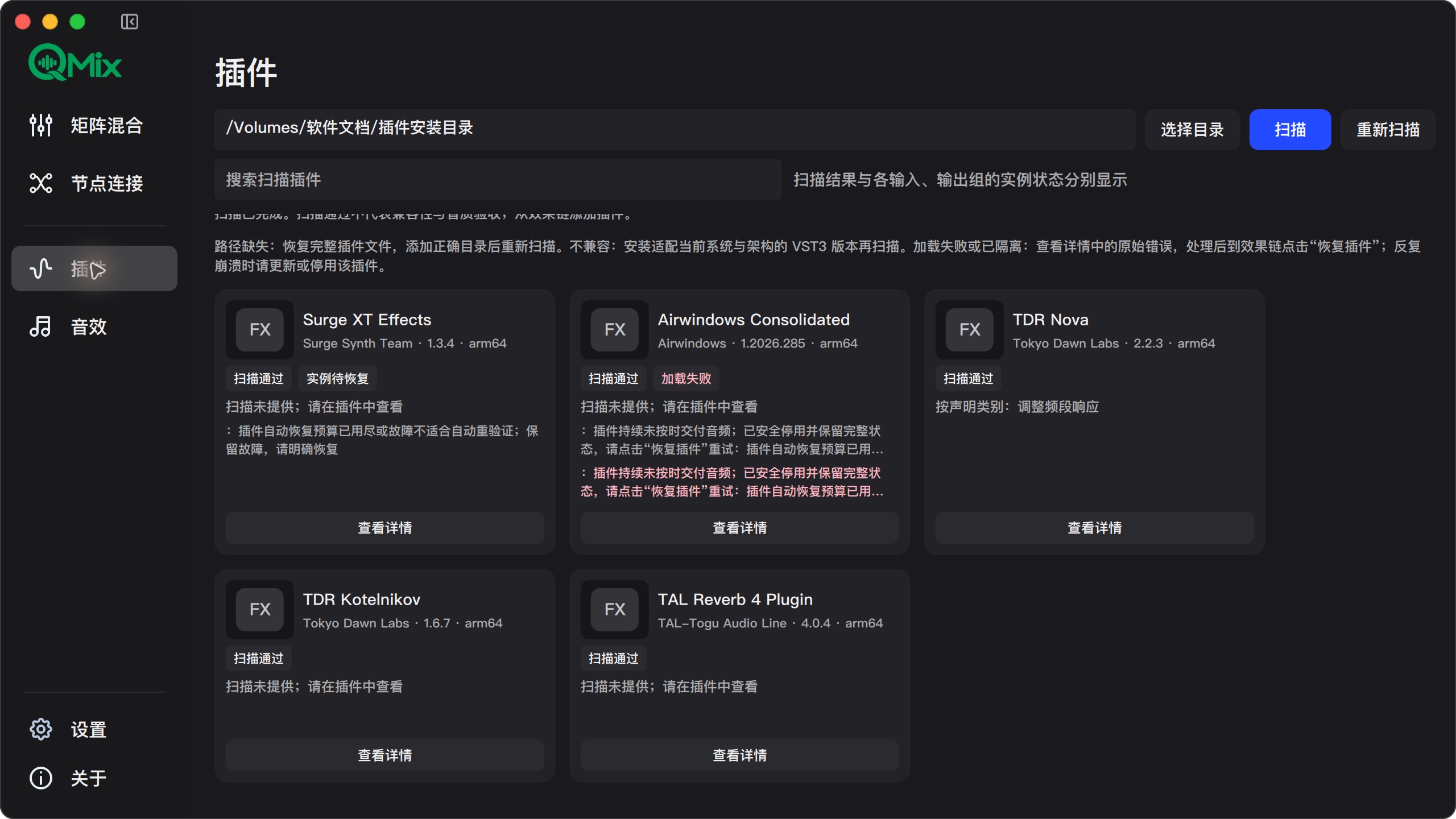1456x819 pixels.
Task: Click the 加载失败 tag on Airwindows
Action: 686,379
